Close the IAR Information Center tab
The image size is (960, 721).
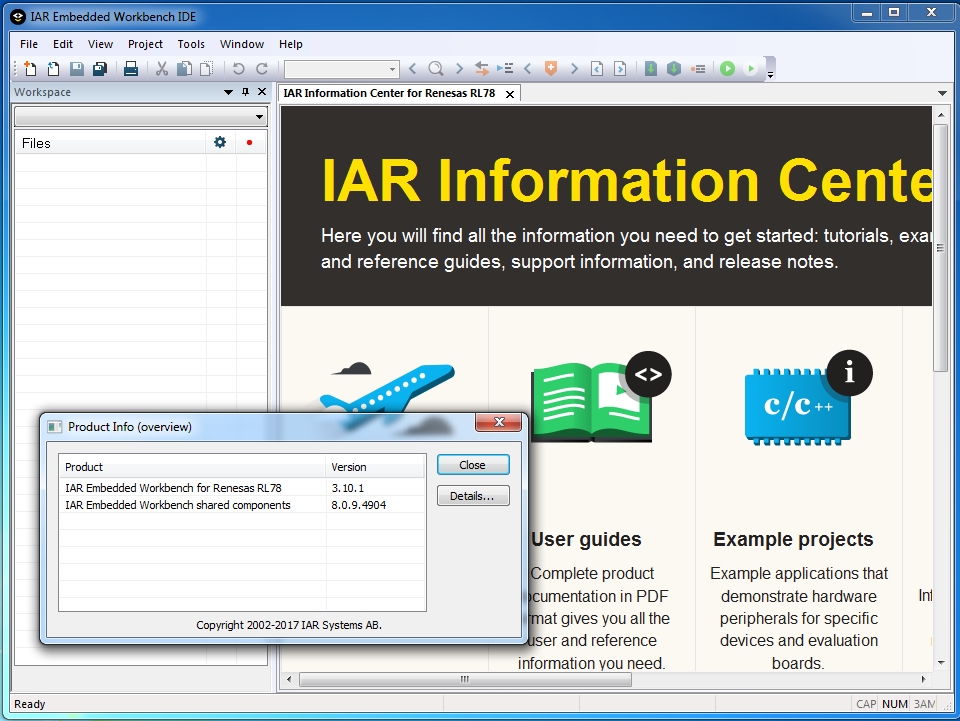[x=509, y=94]
